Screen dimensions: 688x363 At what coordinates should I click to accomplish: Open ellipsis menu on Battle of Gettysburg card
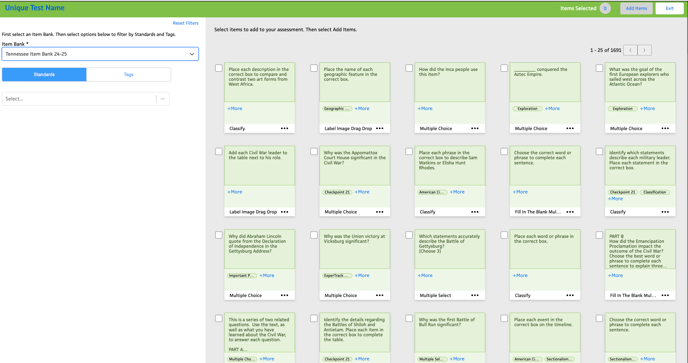tap(475, 295)
